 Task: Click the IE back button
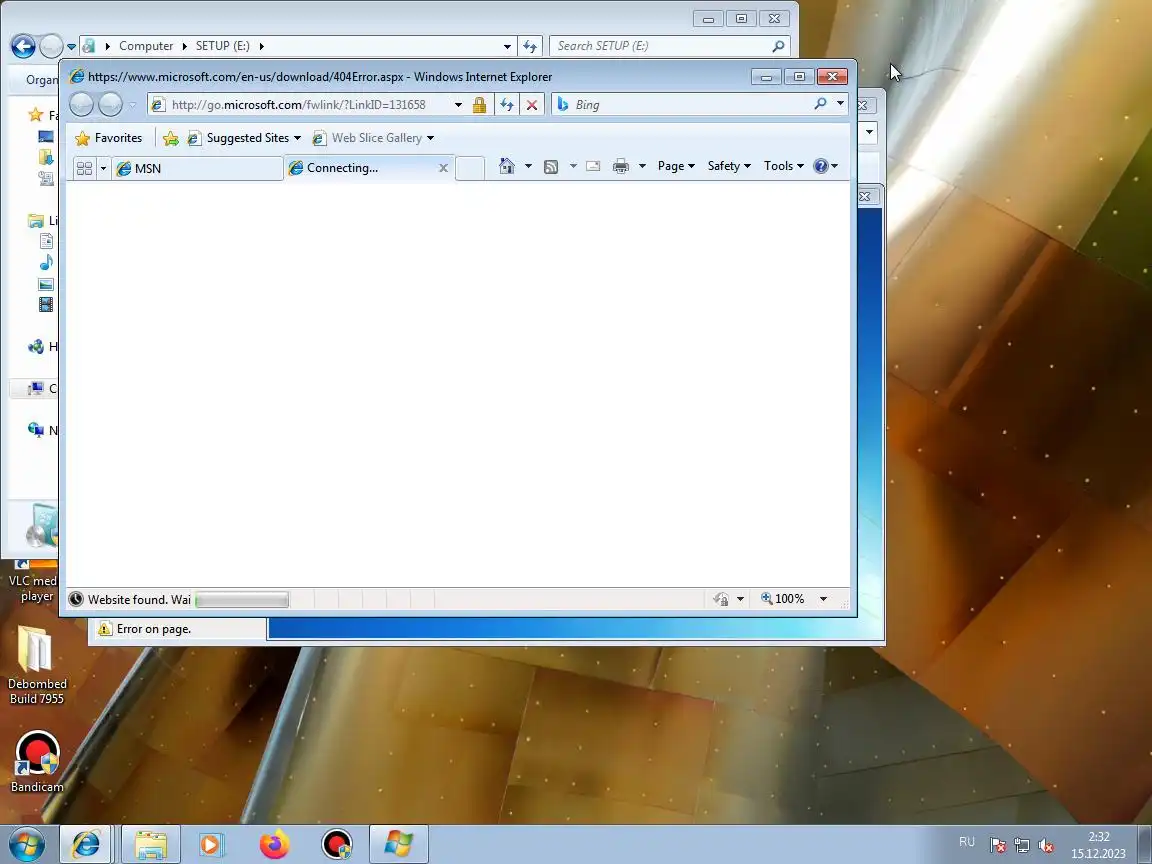click(81, 105)
